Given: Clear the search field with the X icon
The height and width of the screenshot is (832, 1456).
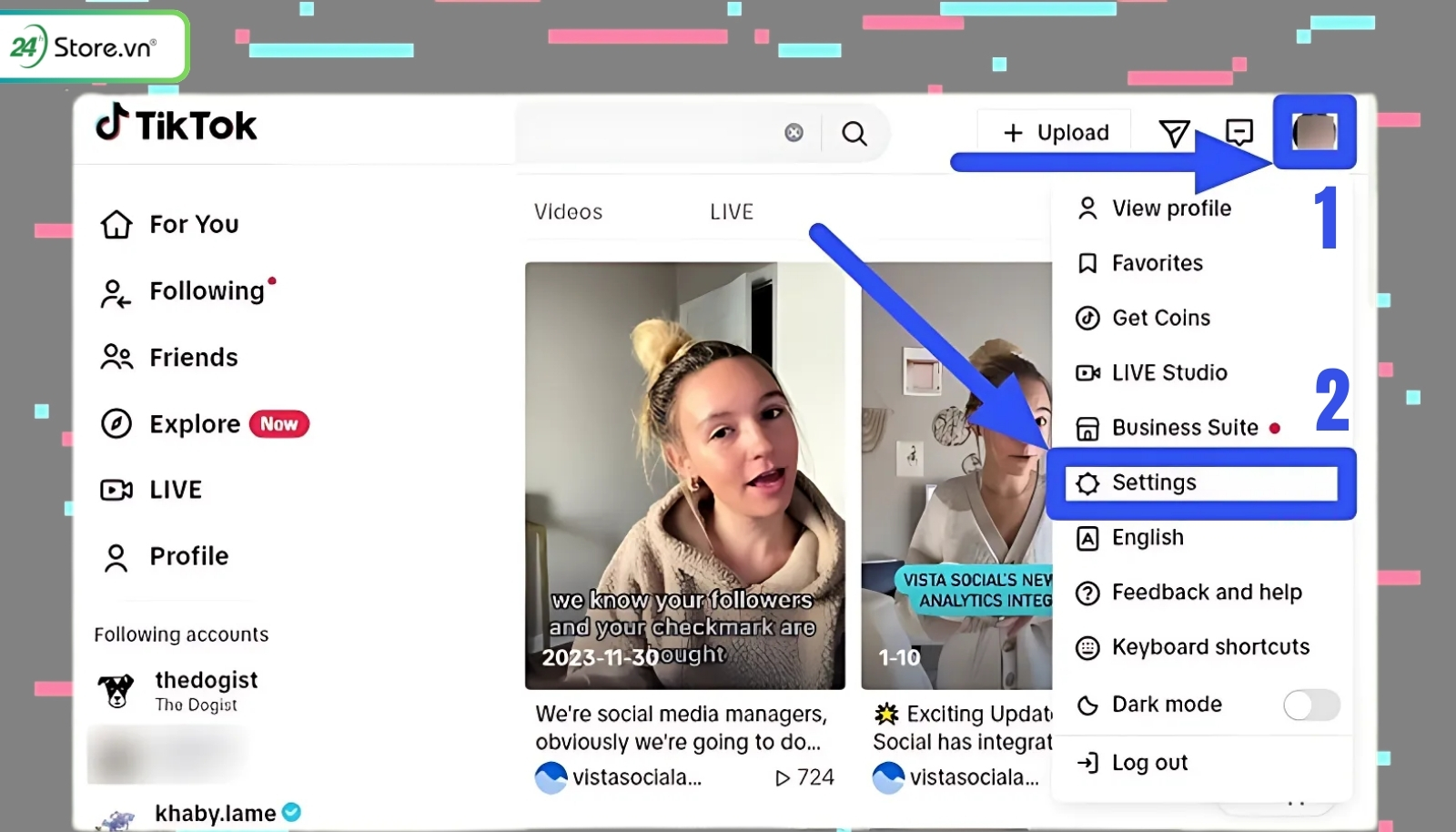Looking at the screenshot, I should [x=794, y=133].
